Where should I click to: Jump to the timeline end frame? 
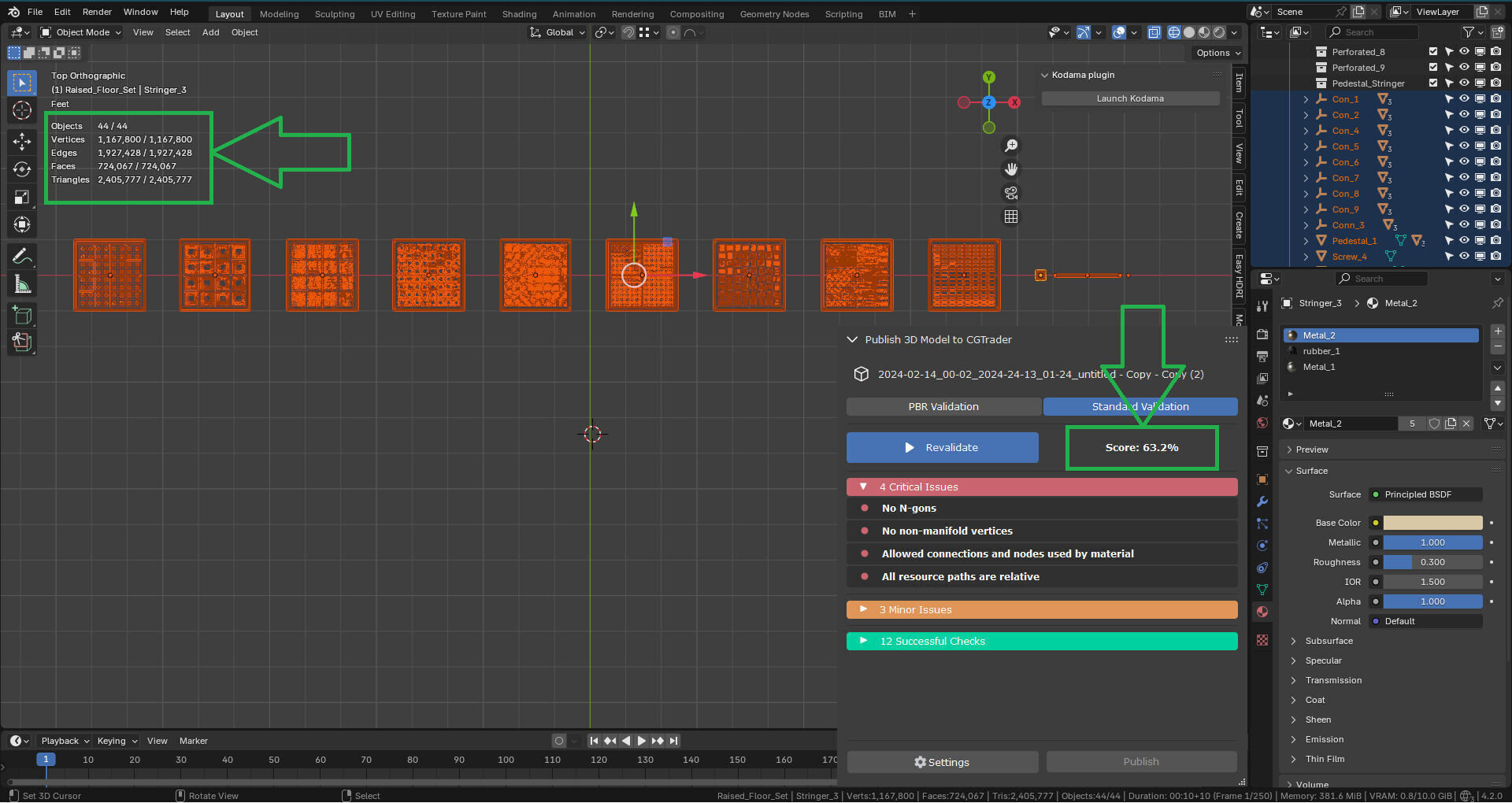pyautogui.click(x=673, y=741)
